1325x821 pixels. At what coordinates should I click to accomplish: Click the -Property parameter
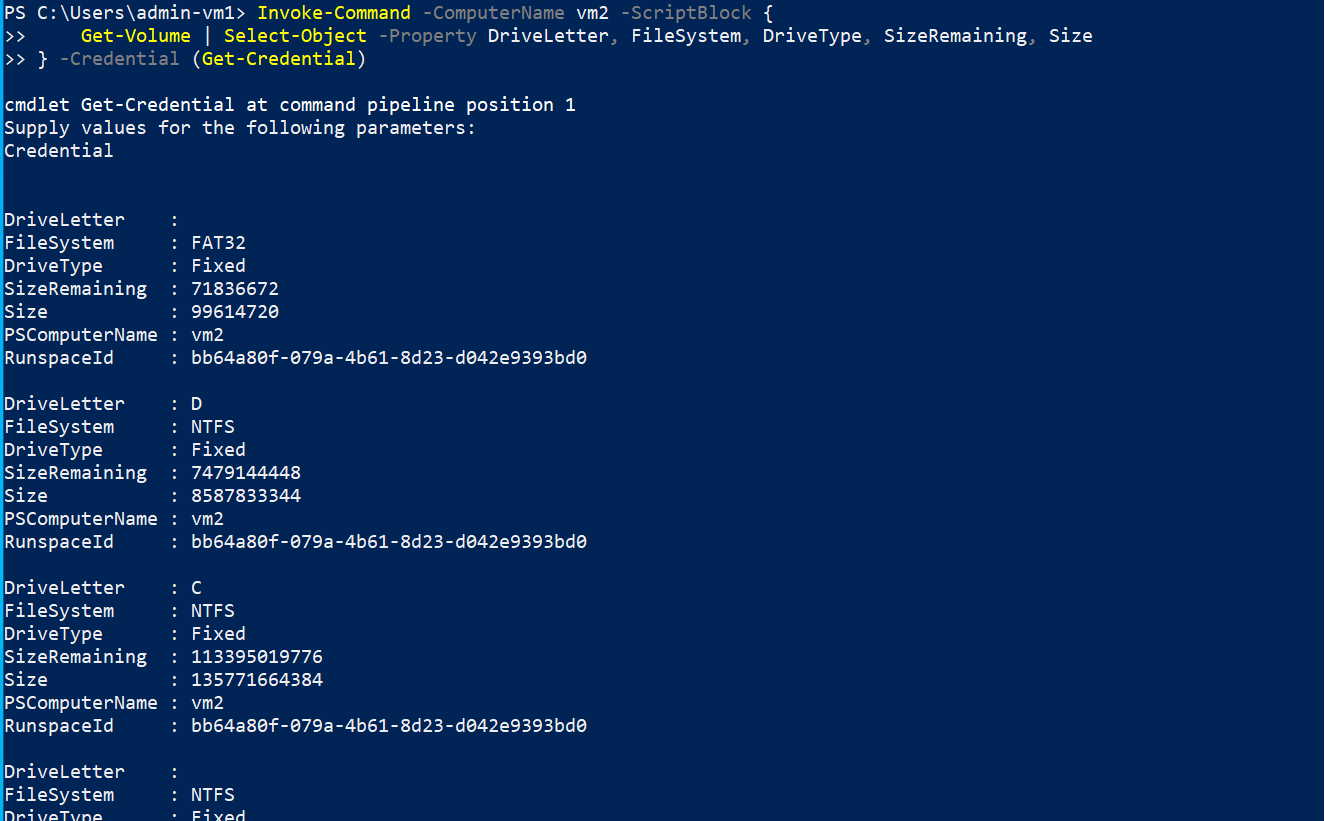[x=427, y=36]
